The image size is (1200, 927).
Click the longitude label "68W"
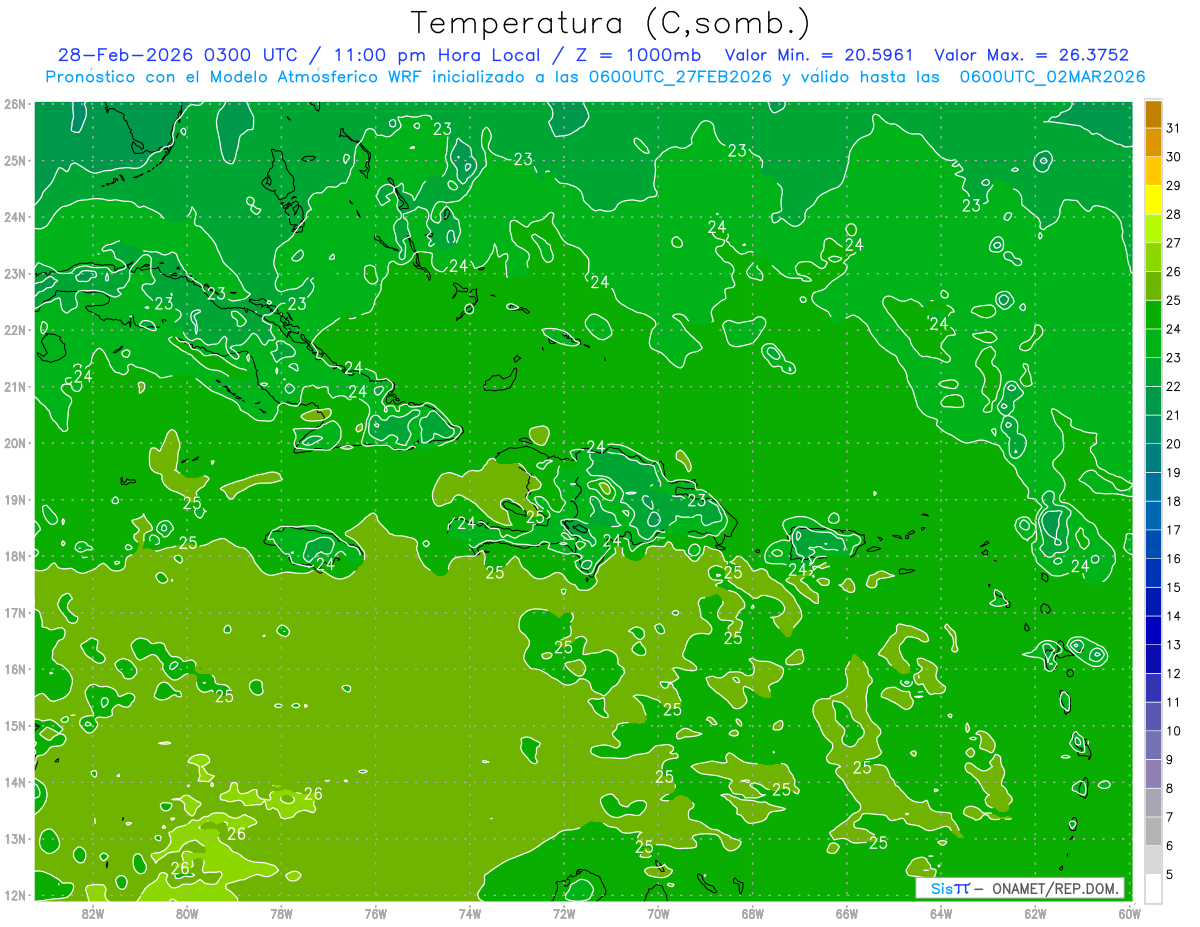tap(752, 913)
